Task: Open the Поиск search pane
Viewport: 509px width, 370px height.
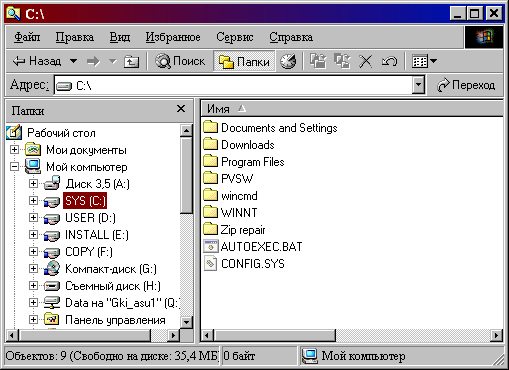Action: [x=180, y=61]
